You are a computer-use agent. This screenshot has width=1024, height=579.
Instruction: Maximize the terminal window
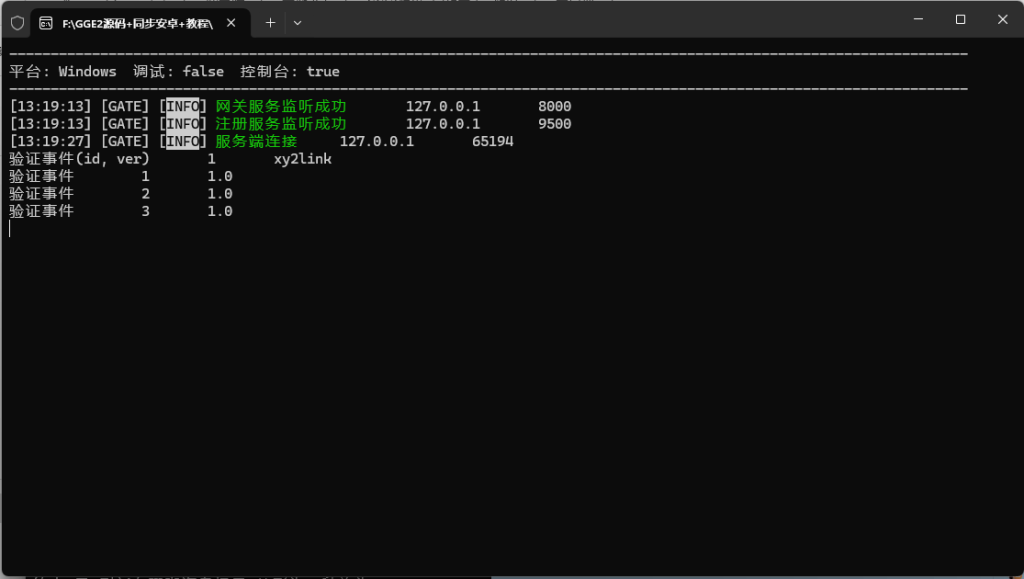click(960, 19)
